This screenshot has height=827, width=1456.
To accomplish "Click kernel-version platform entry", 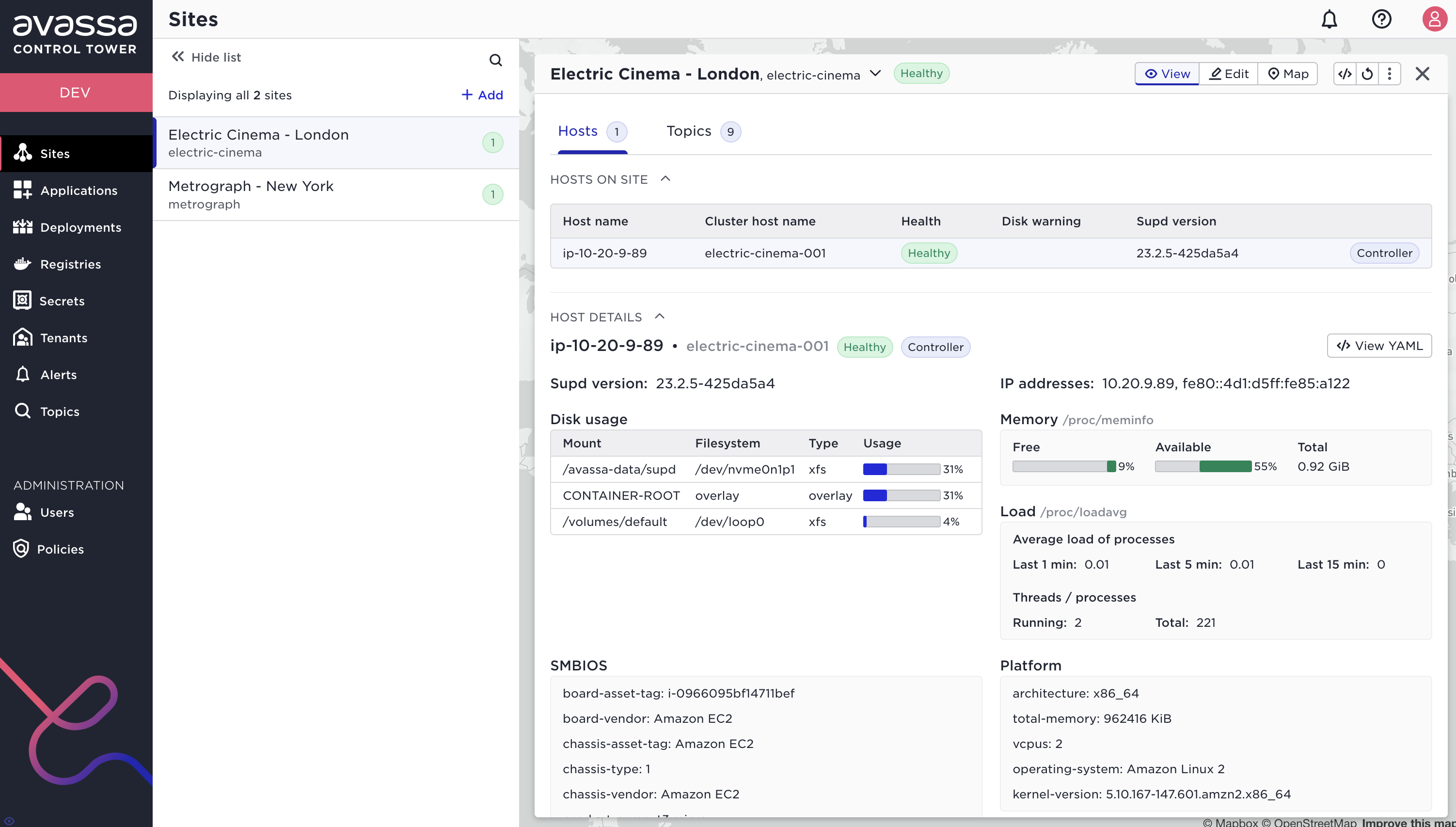I will [x=1152, y=794].
